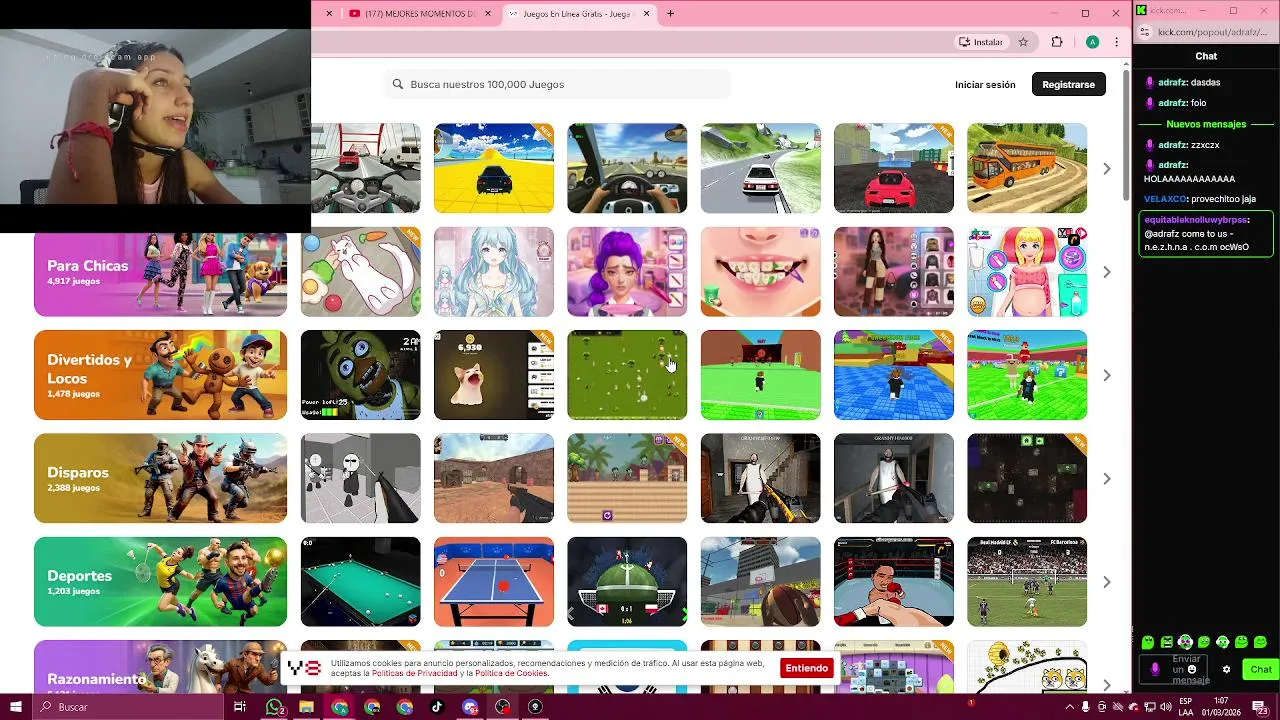Close the Juegos En Linea Gratis tab
The image size is (1280, 720).
(x=646, y=14)
